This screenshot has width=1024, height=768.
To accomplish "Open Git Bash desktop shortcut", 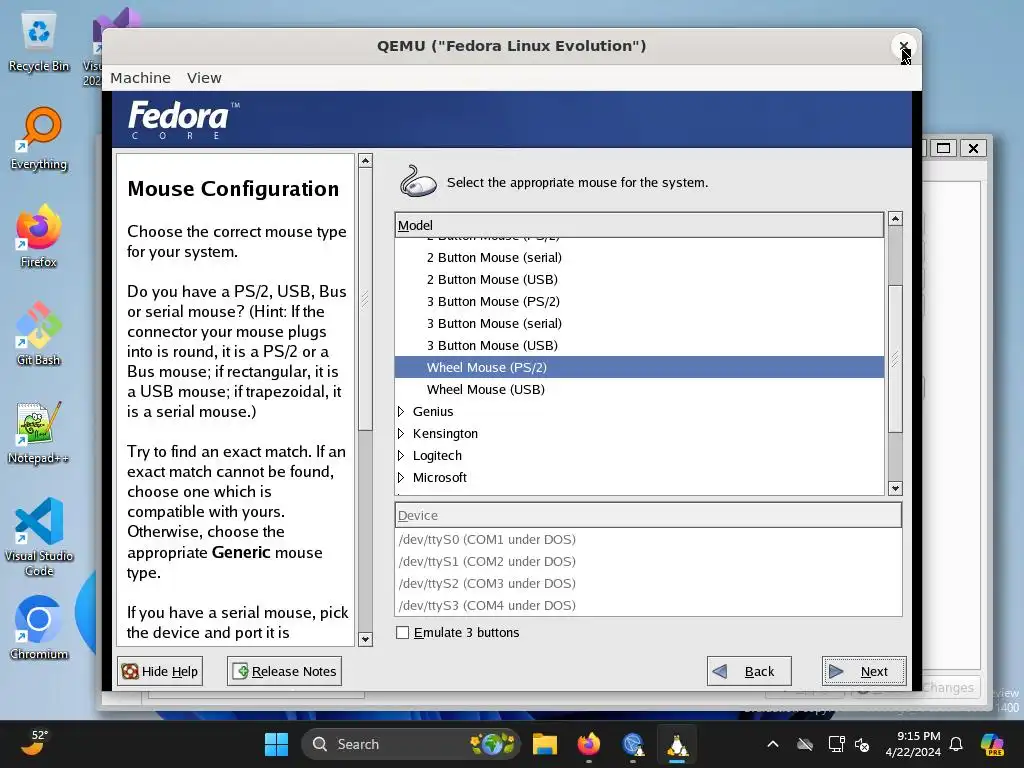I will 39,334.
